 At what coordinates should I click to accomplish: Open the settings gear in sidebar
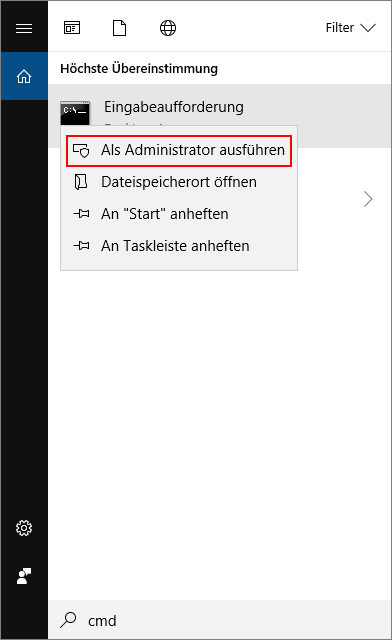click(24, 528)
